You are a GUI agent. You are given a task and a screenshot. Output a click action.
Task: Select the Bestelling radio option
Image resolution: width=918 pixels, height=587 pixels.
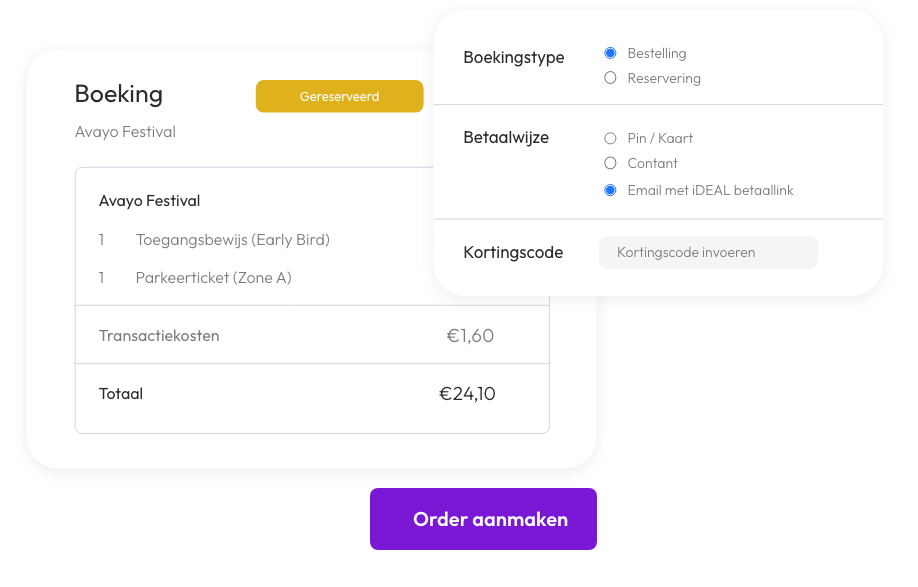[x=610, y=53]
